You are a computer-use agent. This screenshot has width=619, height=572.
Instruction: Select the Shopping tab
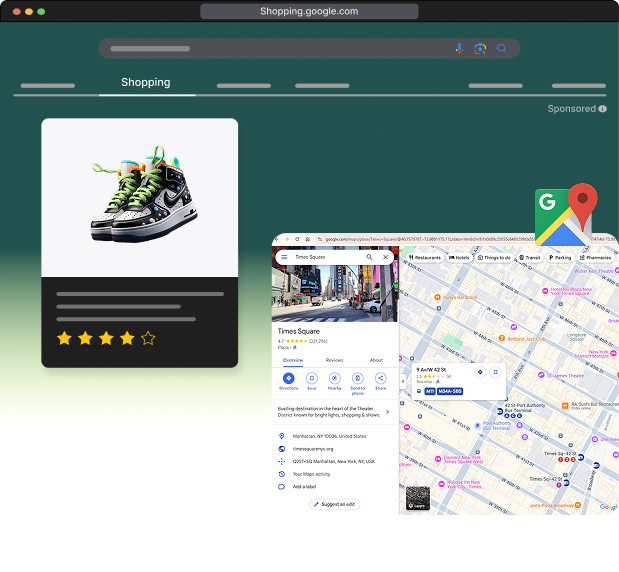tap(146, 82)
